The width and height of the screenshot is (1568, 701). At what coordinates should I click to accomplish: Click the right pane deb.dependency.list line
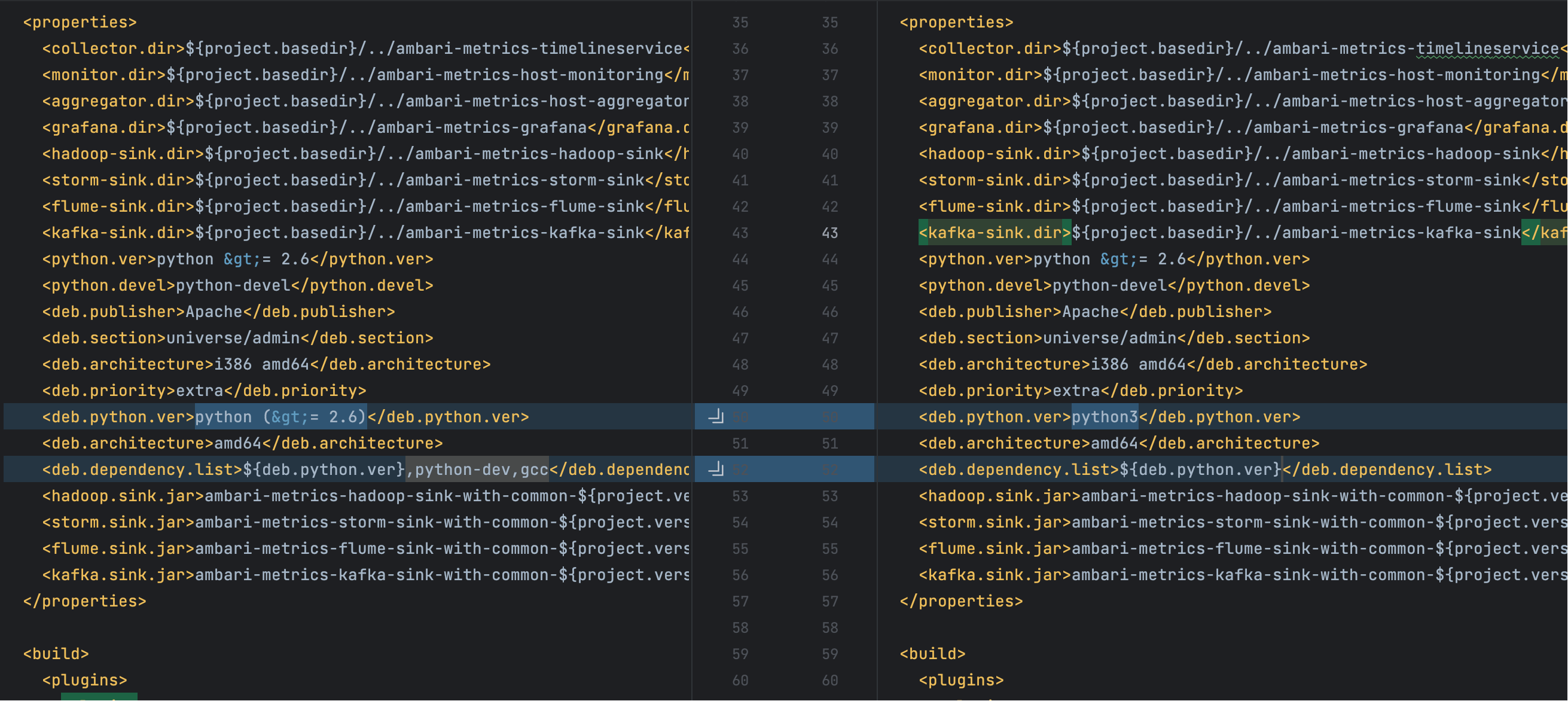pyautogui.click(x=1205, y=470)
